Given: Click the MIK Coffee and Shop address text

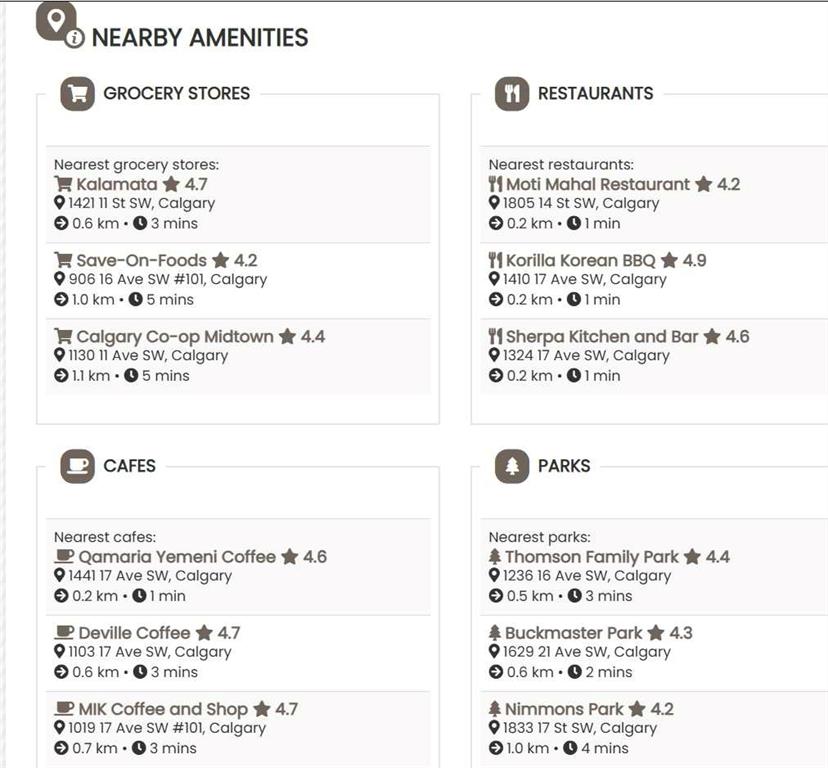Looking at the screenshot, I should point(166,728).
